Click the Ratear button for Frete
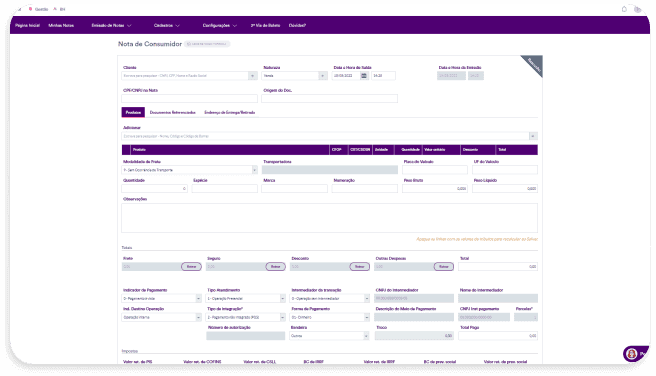 (x=191, y=266)
